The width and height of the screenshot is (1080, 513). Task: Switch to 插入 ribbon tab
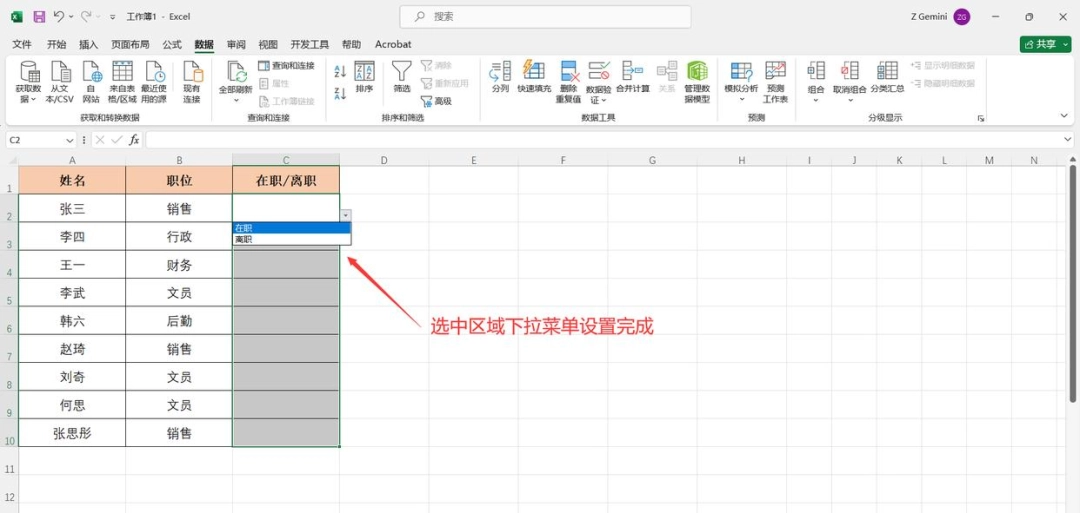89,44
